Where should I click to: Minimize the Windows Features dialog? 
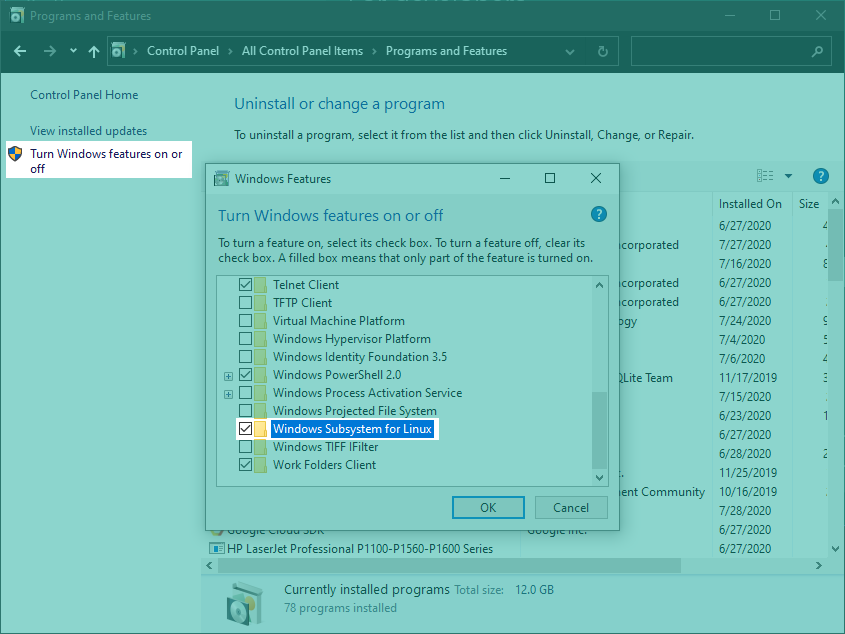pos(505,178)
